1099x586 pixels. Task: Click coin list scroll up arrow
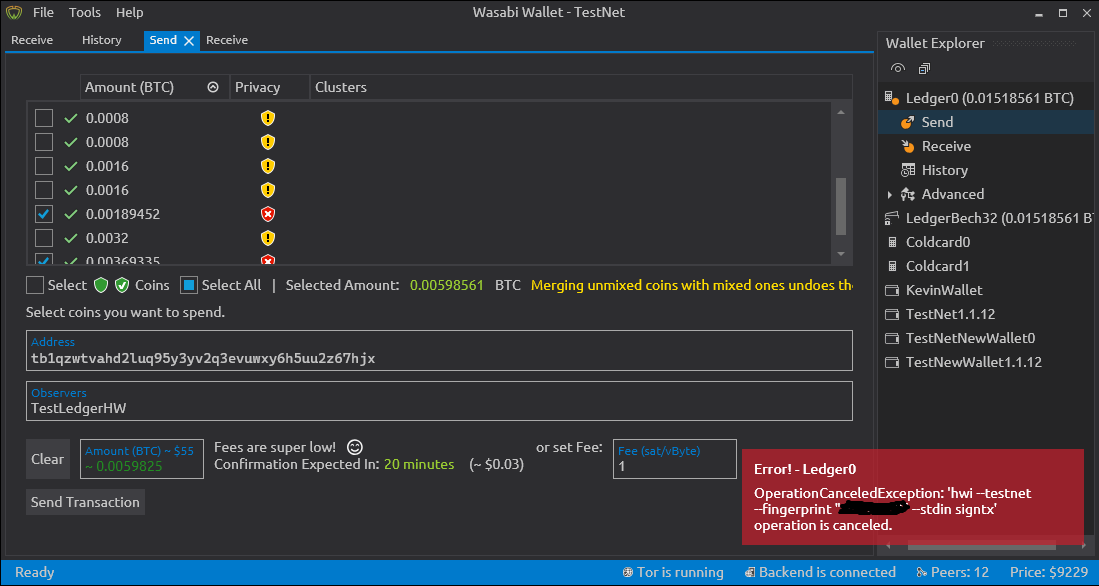click(841, 112)
